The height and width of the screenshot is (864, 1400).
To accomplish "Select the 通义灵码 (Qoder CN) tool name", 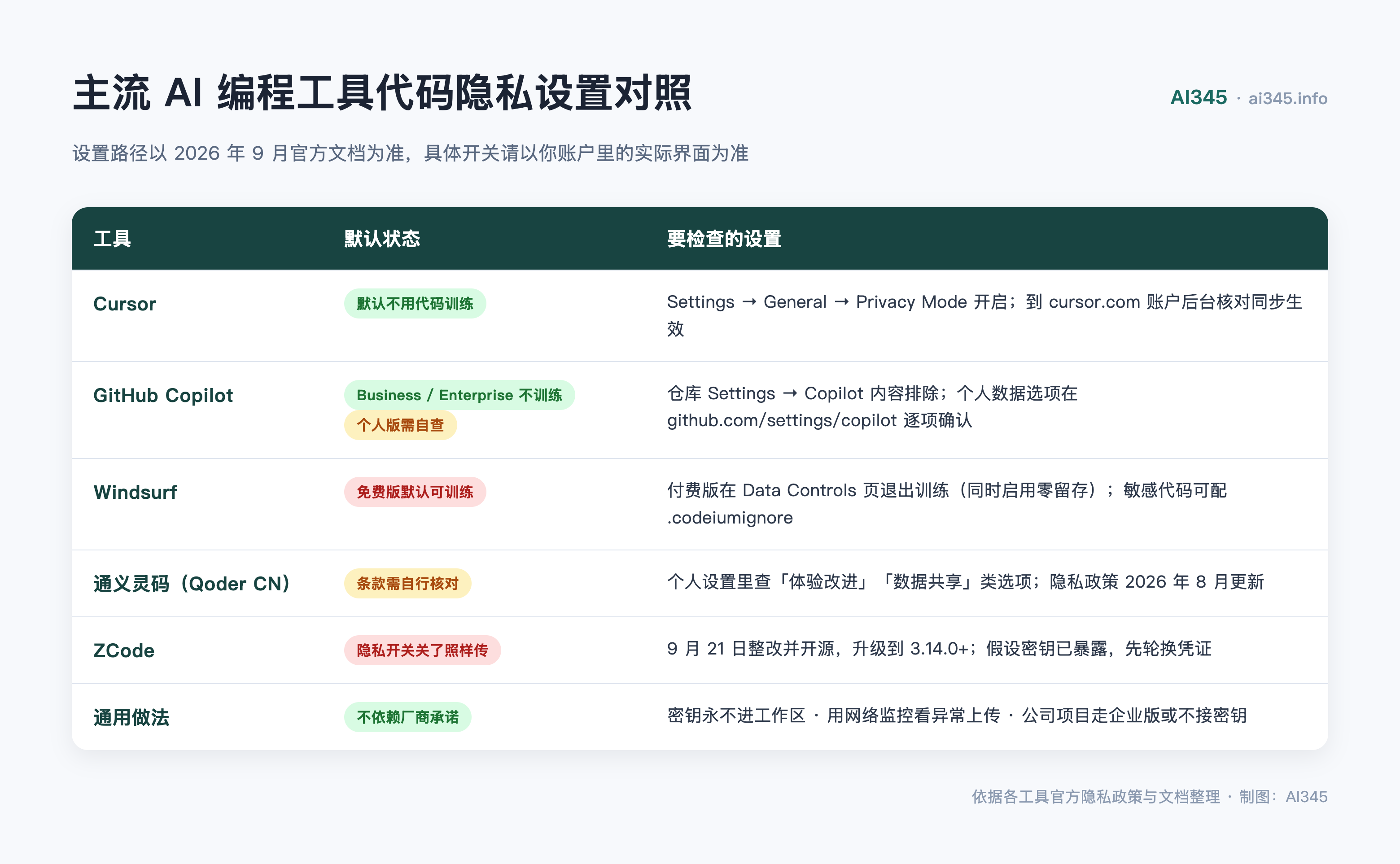I will click(x=192, y=584).
